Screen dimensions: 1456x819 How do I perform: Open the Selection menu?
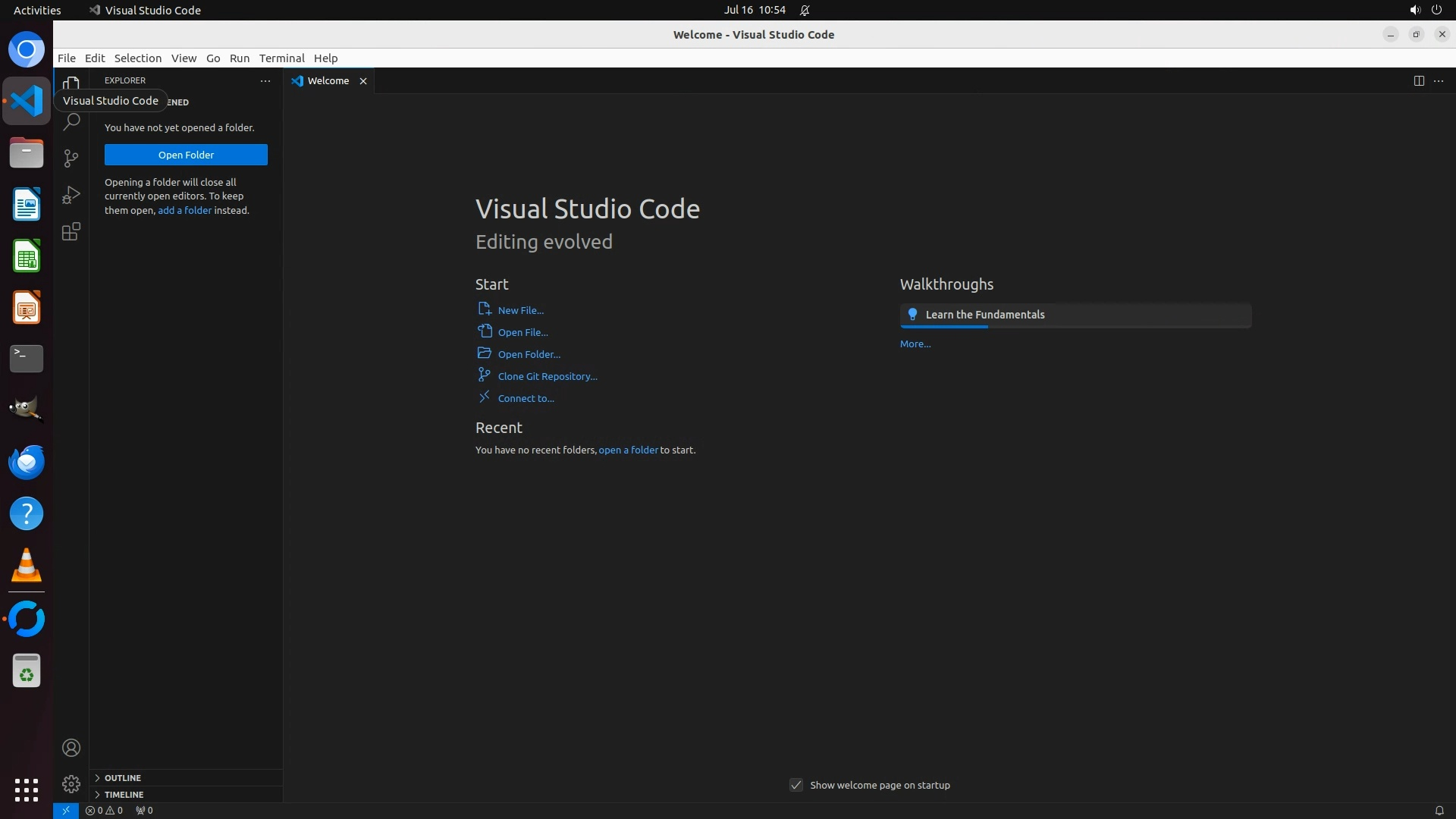(x=137, y=58)
